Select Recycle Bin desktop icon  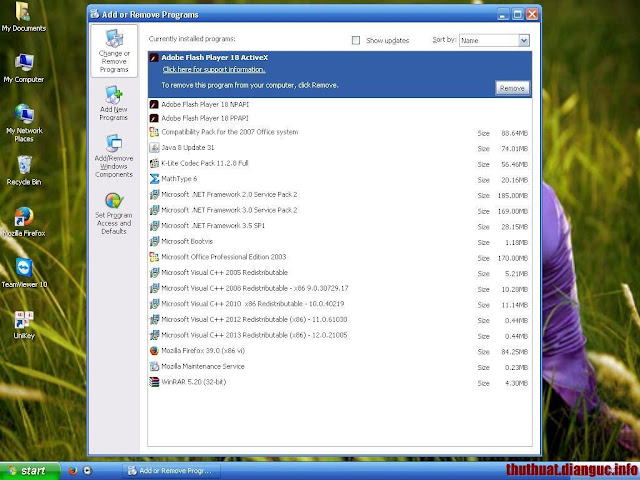(x=24, y=171)
